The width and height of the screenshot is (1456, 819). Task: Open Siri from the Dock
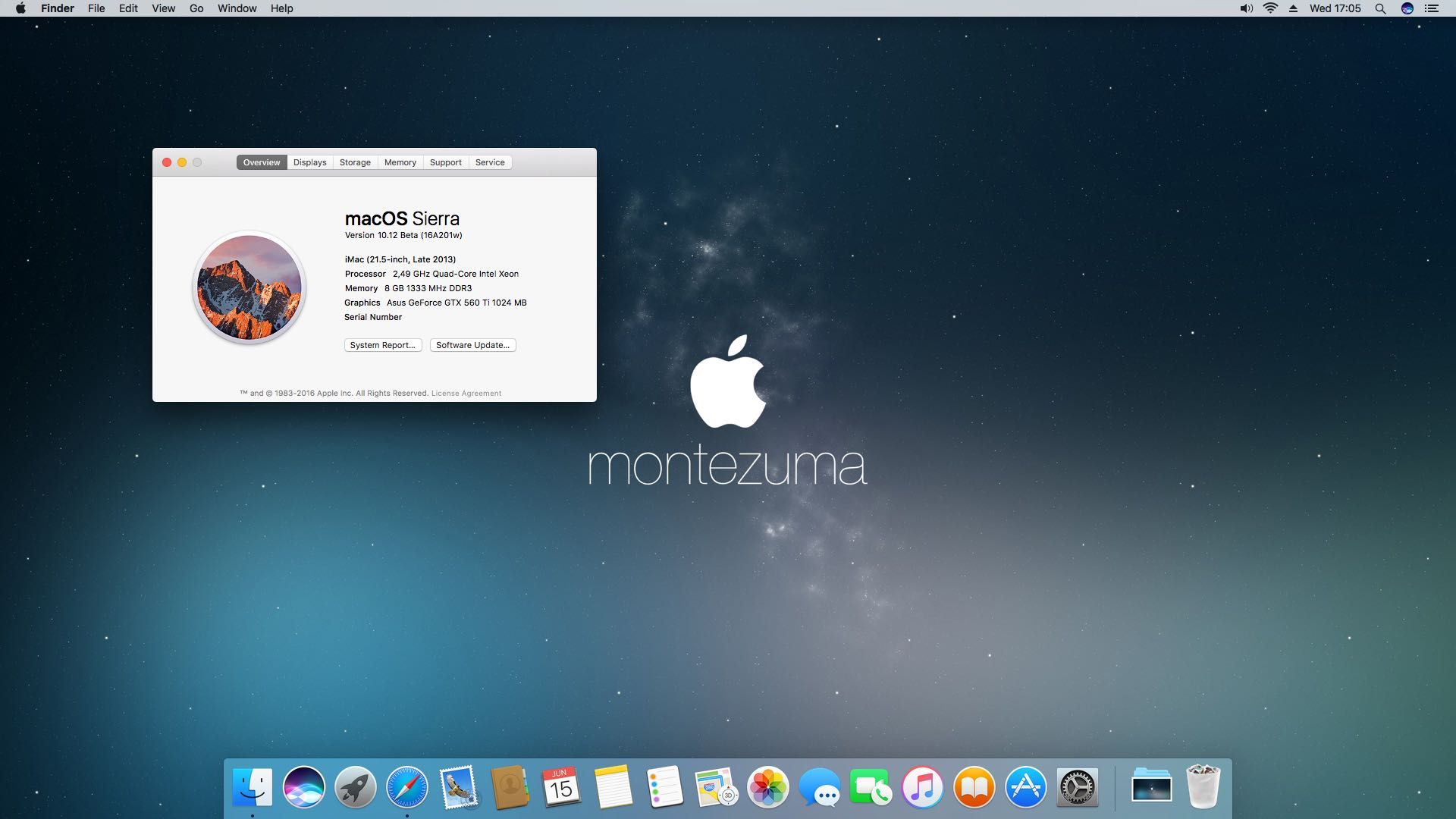[x=304, y=786]
